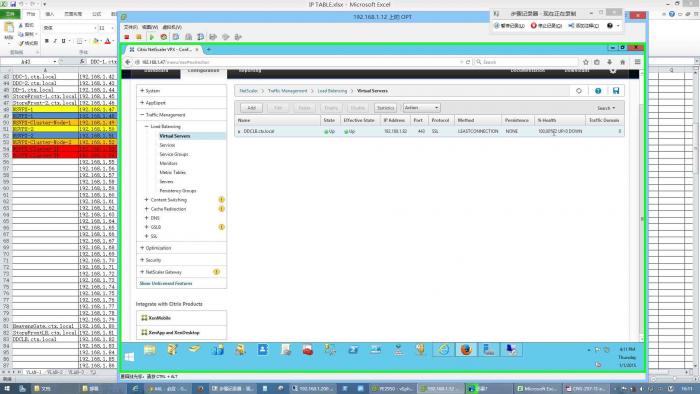Click Excel cell DDCLB.ctx.local
Image resolution: width=700 pixels, height=394 pixels.
[x=45, y=340]
